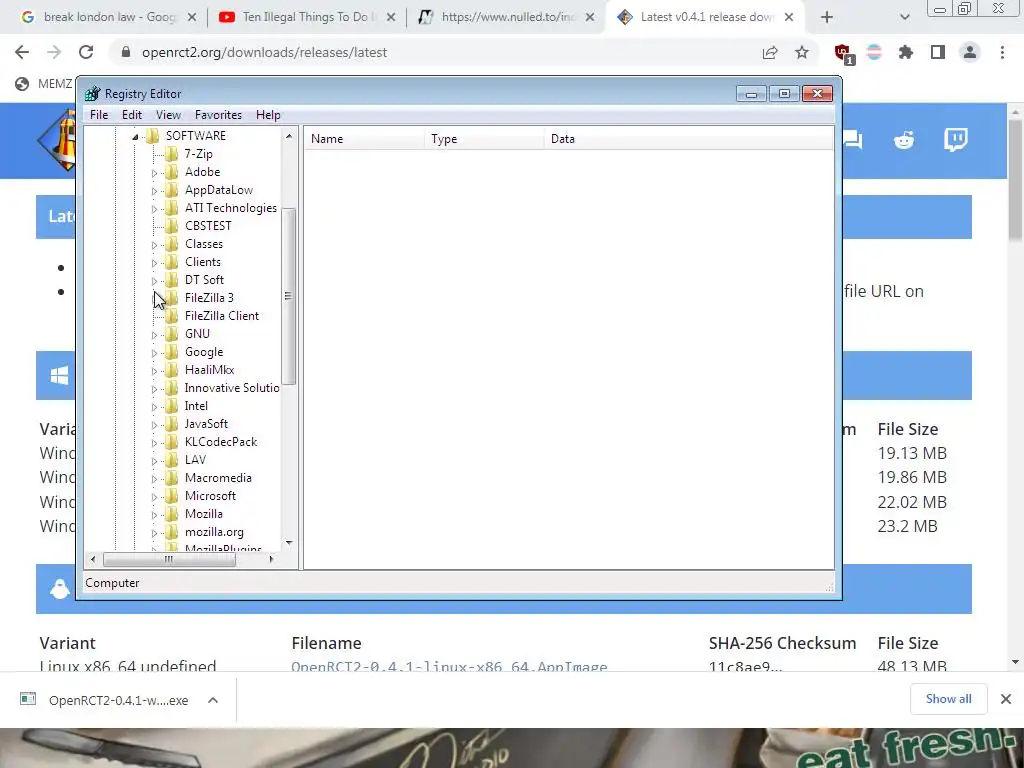The image size is (1024, 768).
Task: Select the 7-Zip folder icon
Action: pos(172,153)
